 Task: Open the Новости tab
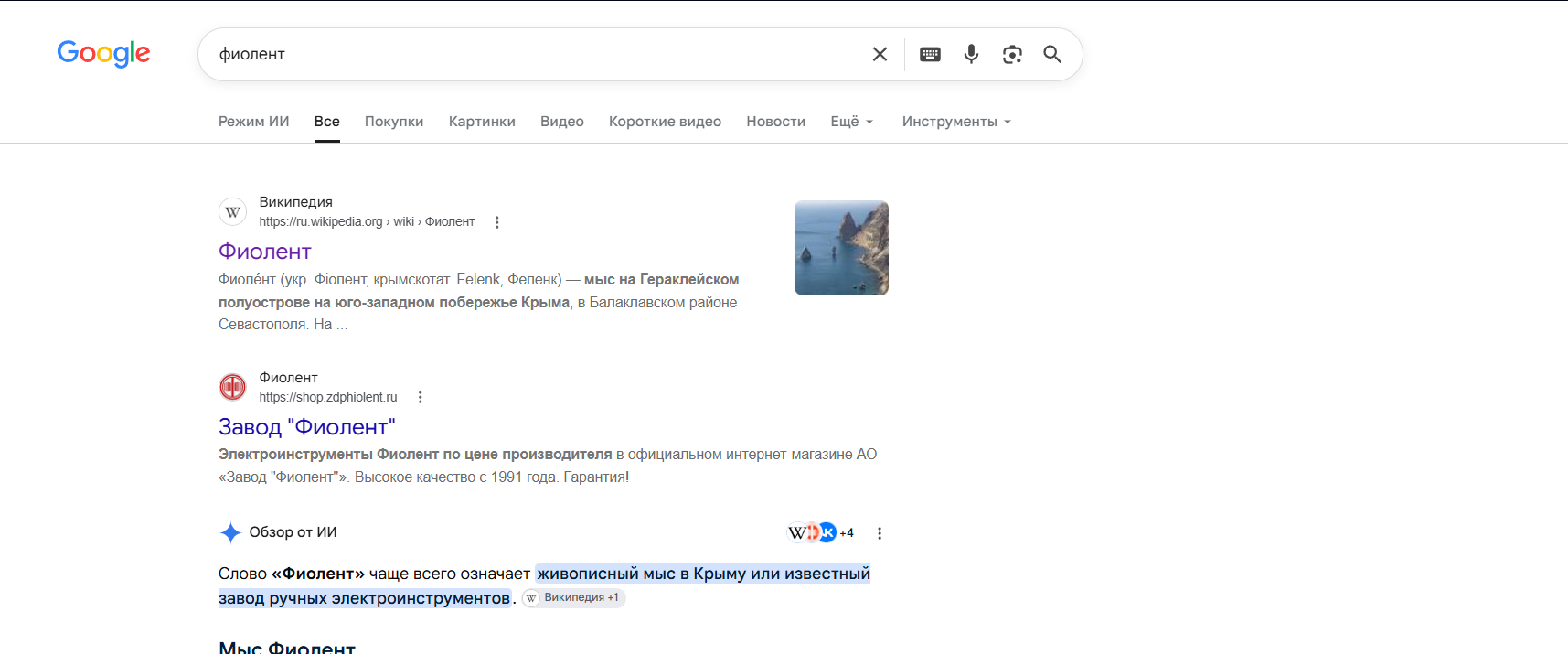[776, 122]
